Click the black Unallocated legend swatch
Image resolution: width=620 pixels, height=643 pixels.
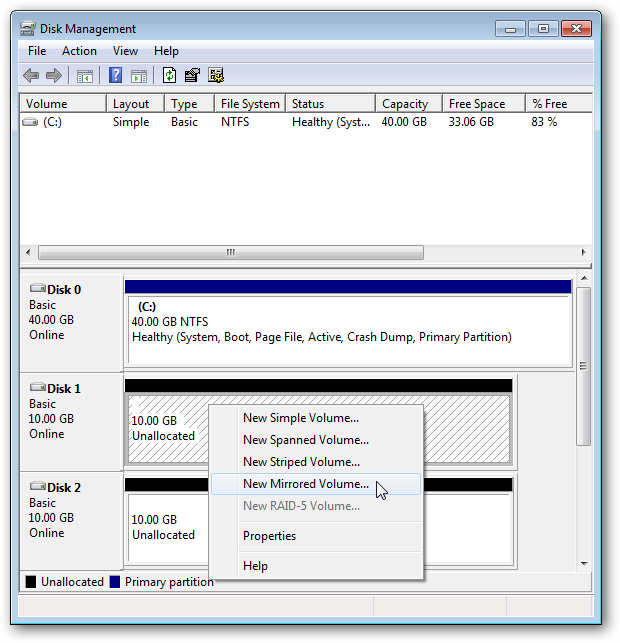pos(31,582)
